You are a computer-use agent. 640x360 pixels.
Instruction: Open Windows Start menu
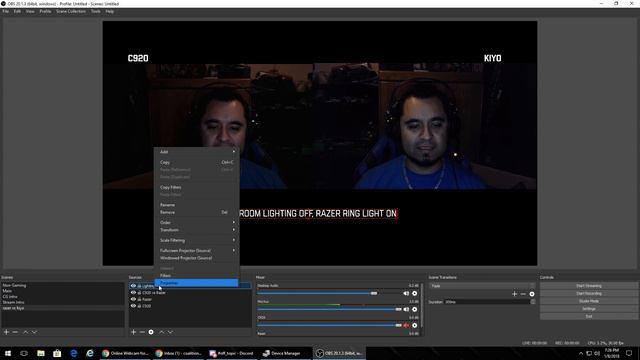[8, 353]
